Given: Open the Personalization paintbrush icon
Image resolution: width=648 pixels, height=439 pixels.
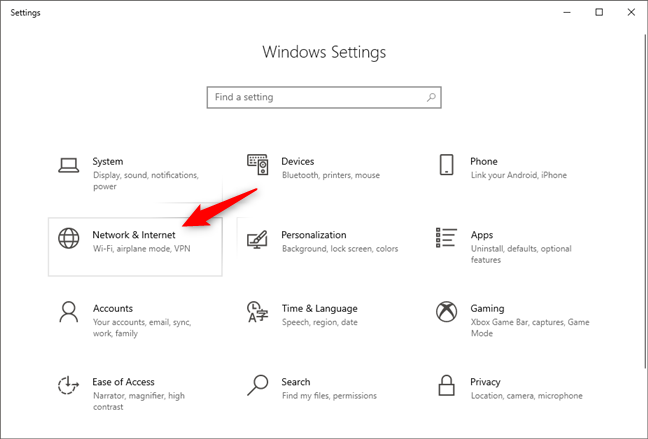Looking at the screenshot, I should pos(257,239).
